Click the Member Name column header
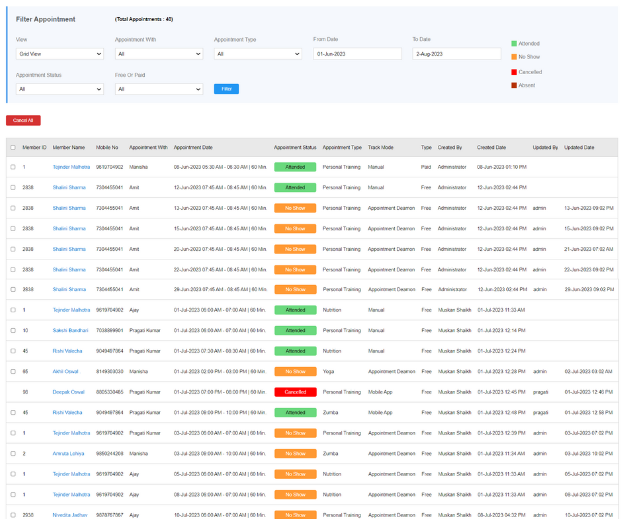Image resolution: width=623 pixels, height=519 pixels. pyautogui.click(x=69, y=147)
